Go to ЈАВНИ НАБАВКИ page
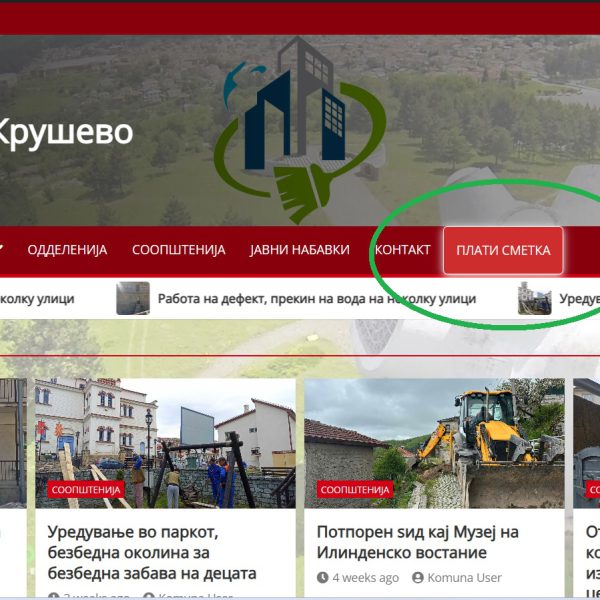Viewport: 600px width, 600px height. pos(300,250)
